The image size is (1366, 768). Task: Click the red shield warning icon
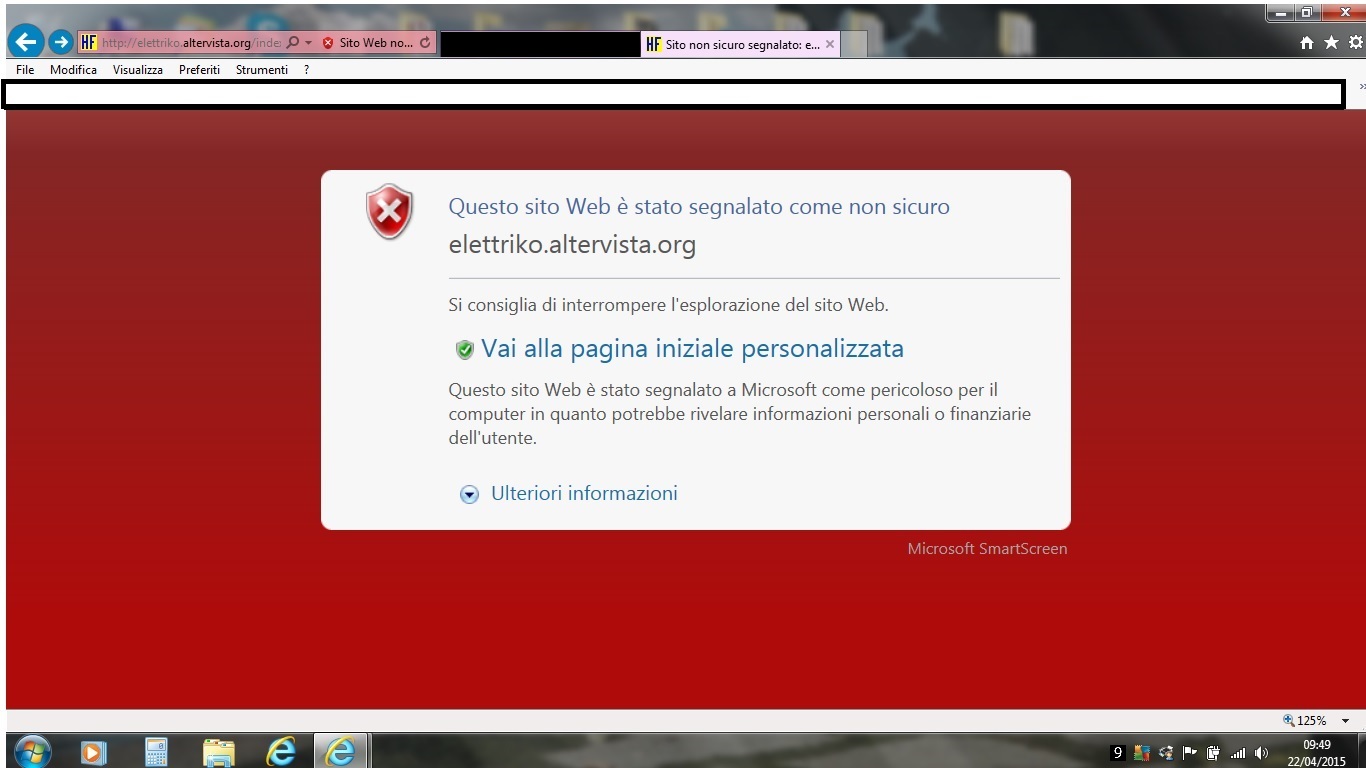390,211
